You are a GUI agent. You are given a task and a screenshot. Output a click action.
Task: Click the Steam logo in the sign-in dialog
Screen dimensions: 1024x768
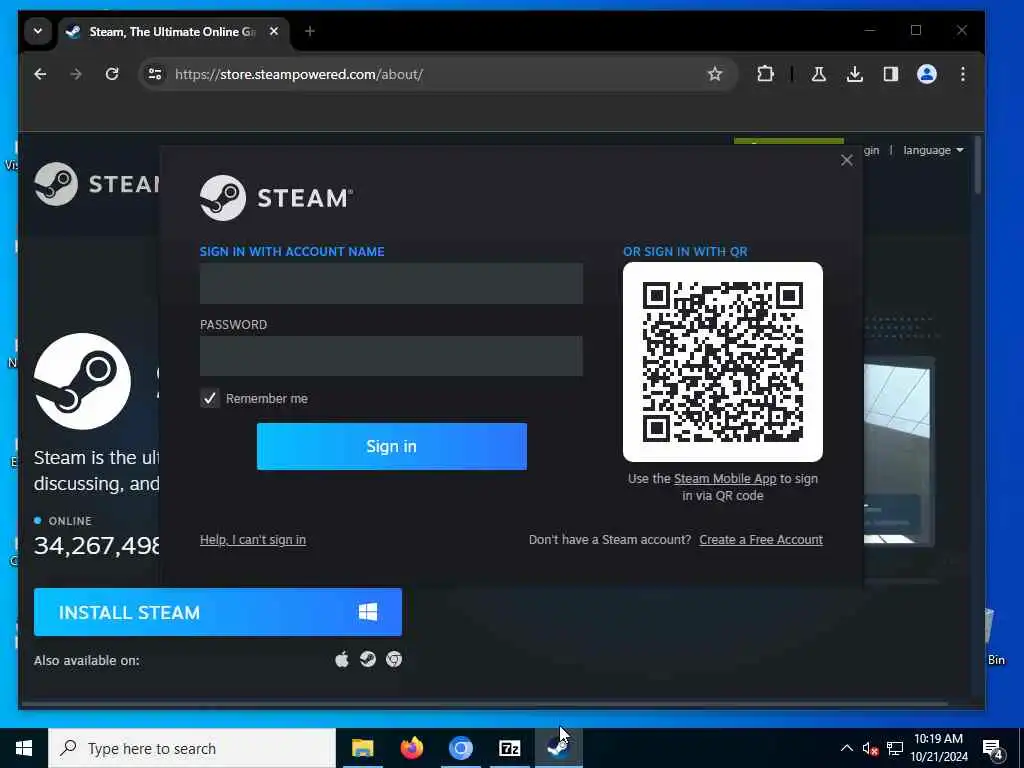276,198
